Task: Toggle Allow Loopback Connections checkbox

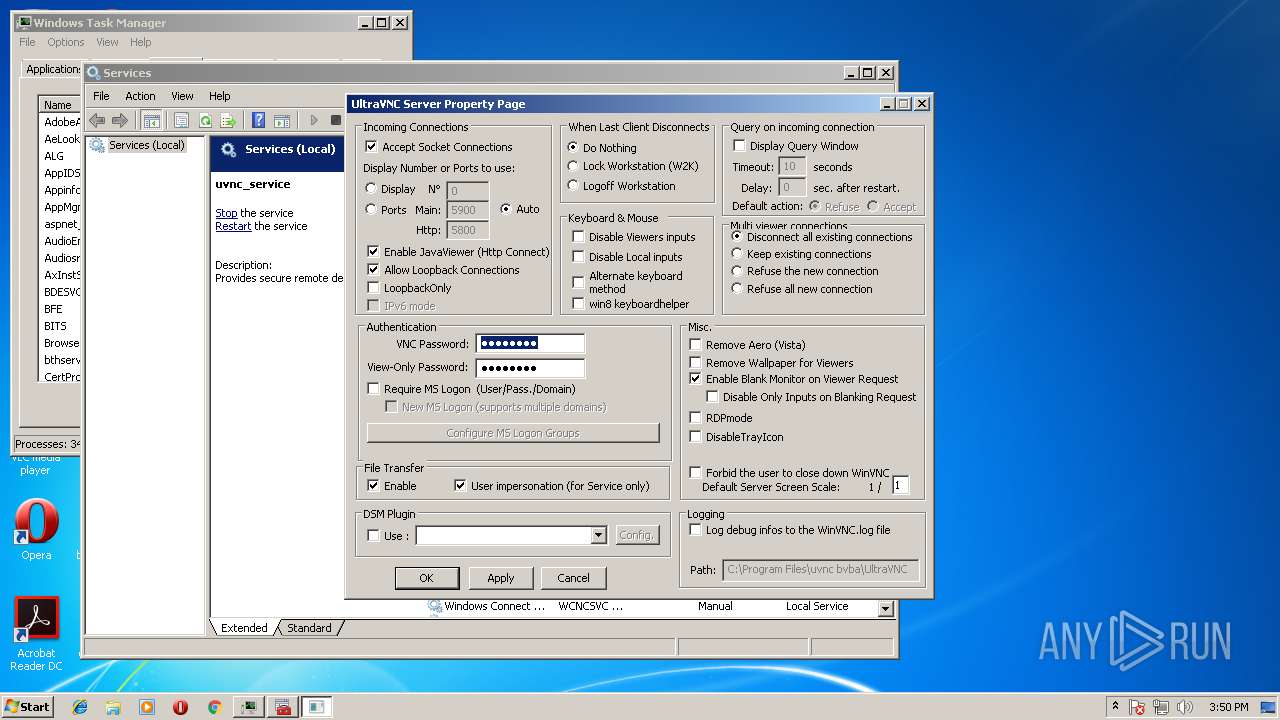Action: click(x=373, y=270)
